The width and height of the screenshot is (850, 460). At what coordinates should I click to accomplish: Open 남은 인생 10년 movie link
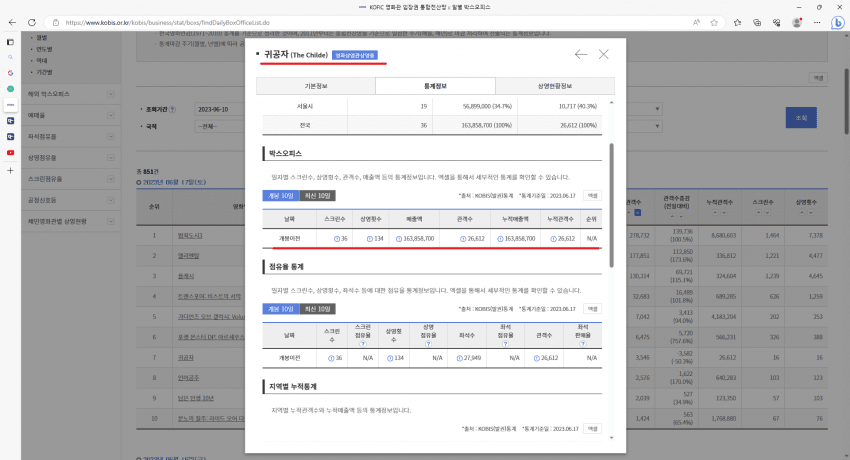[196, 398]
